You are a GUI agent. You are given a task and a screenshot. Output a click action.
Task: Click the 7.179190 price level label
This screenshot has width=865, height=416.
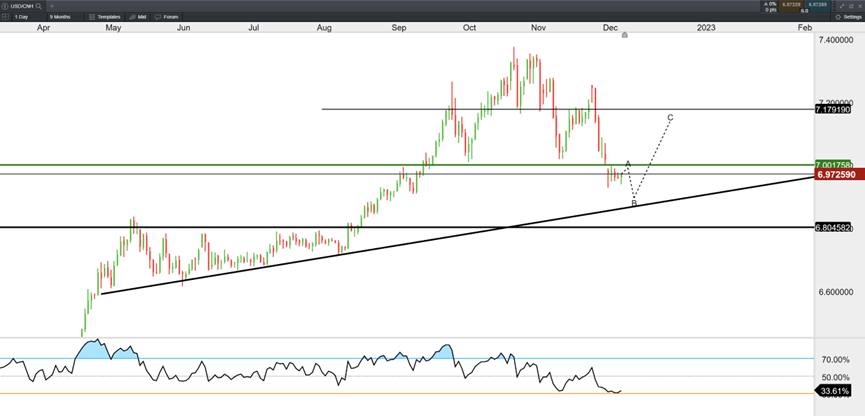(832, 109)
